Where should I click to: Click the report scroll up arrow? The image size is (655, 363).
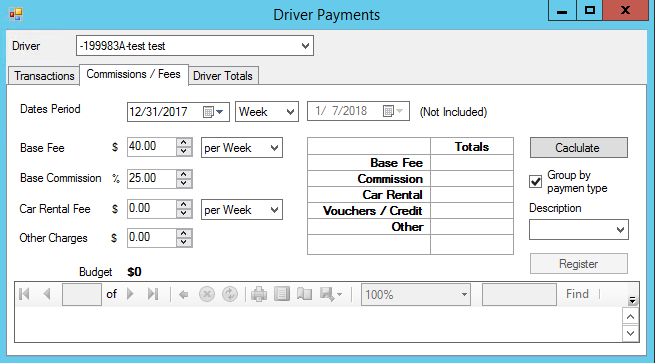point(630,317)
